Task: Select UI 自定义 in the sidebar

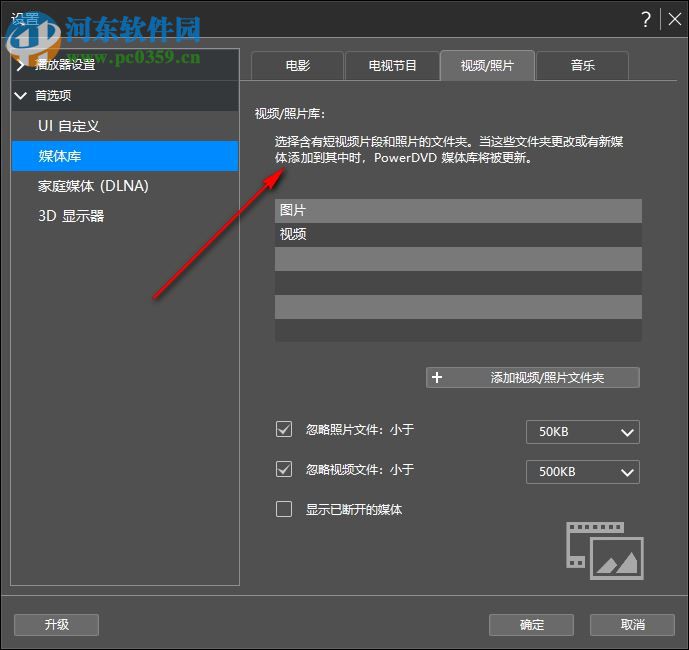Action: [125, 126]
